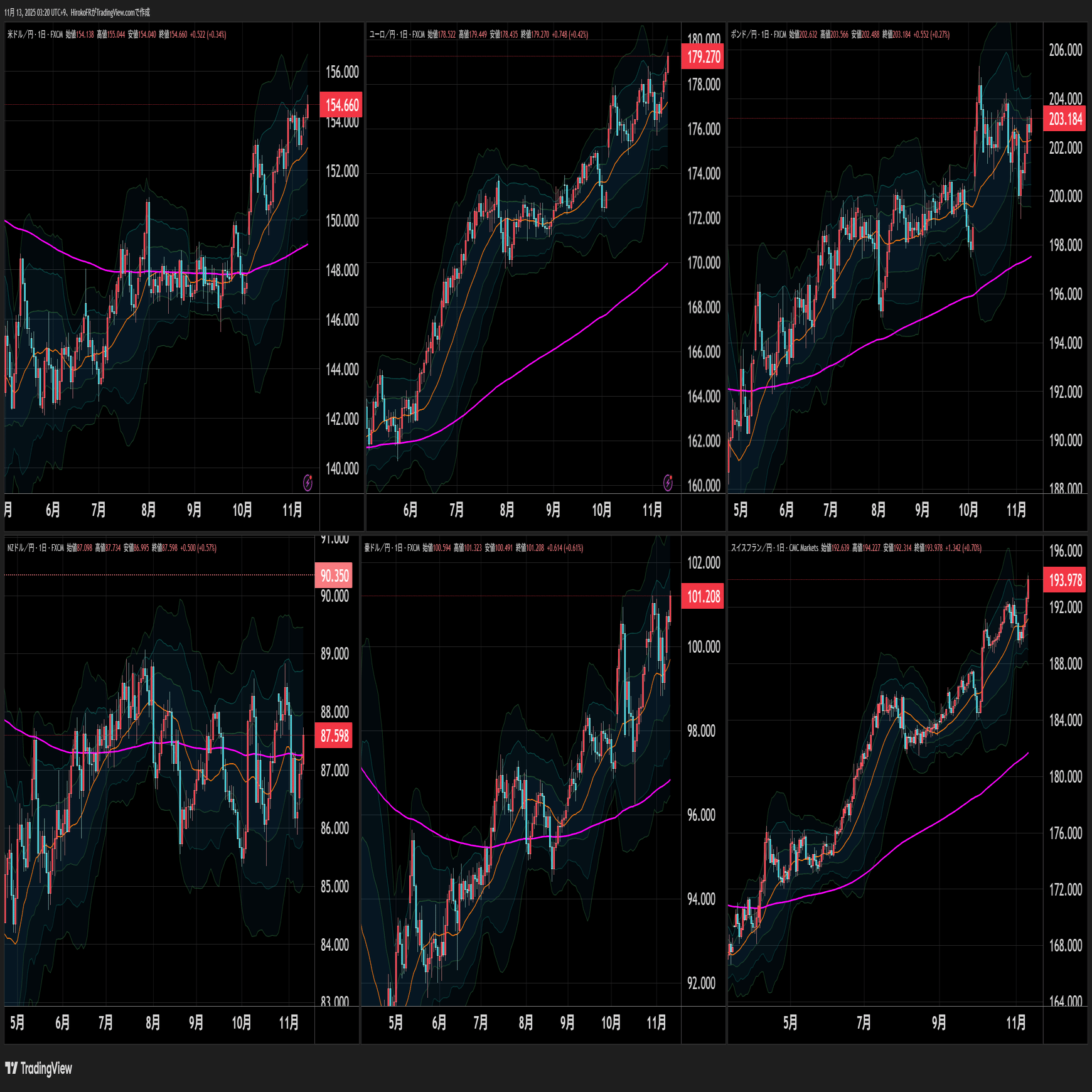This screenshot has width=1092, height=1092.
Task: Click 140.000 on USD/JPY price axis
Action: coord(342,469)
